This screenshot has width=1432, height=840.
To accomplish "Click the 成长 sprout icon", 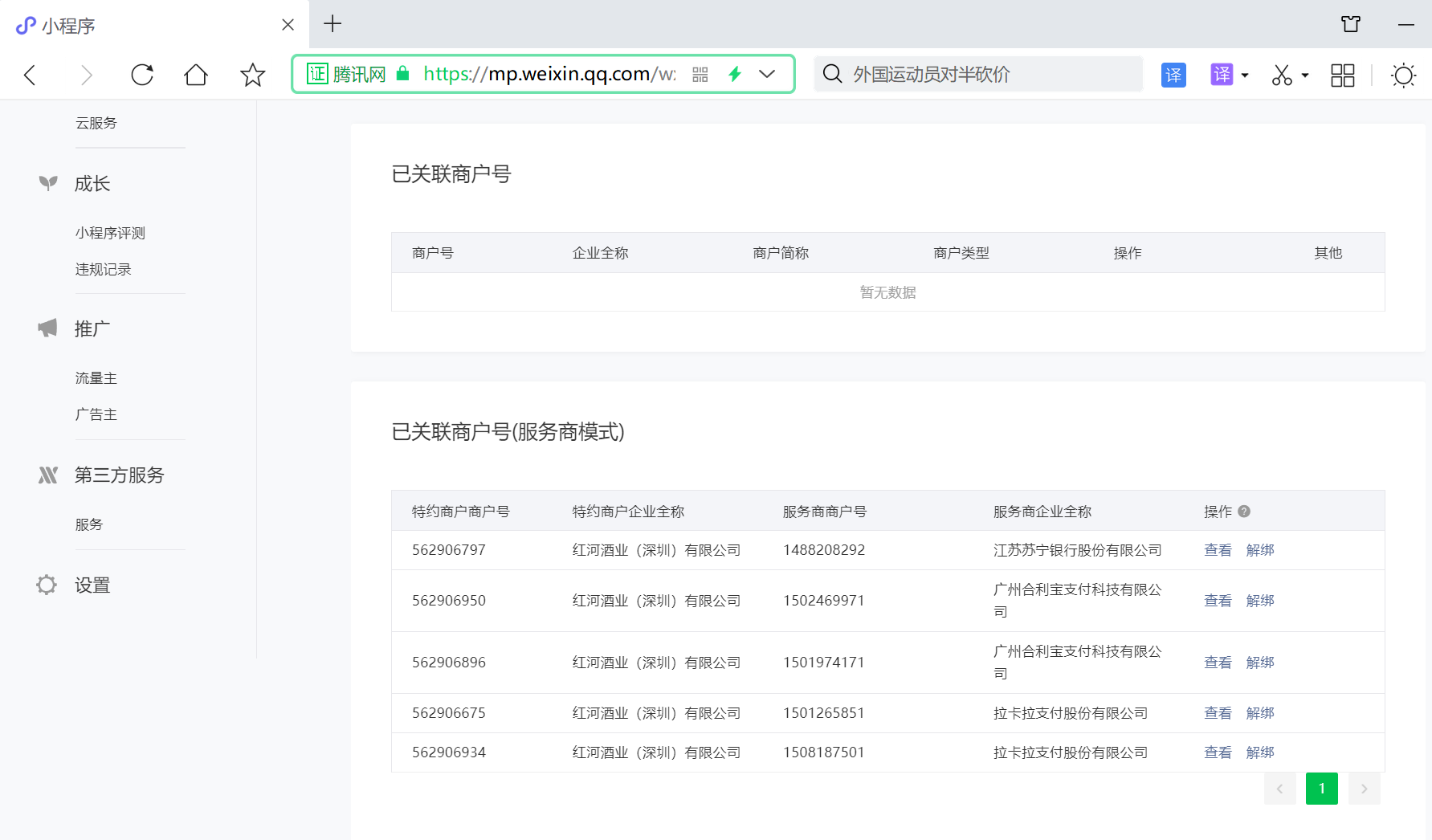I will point(48,183).
